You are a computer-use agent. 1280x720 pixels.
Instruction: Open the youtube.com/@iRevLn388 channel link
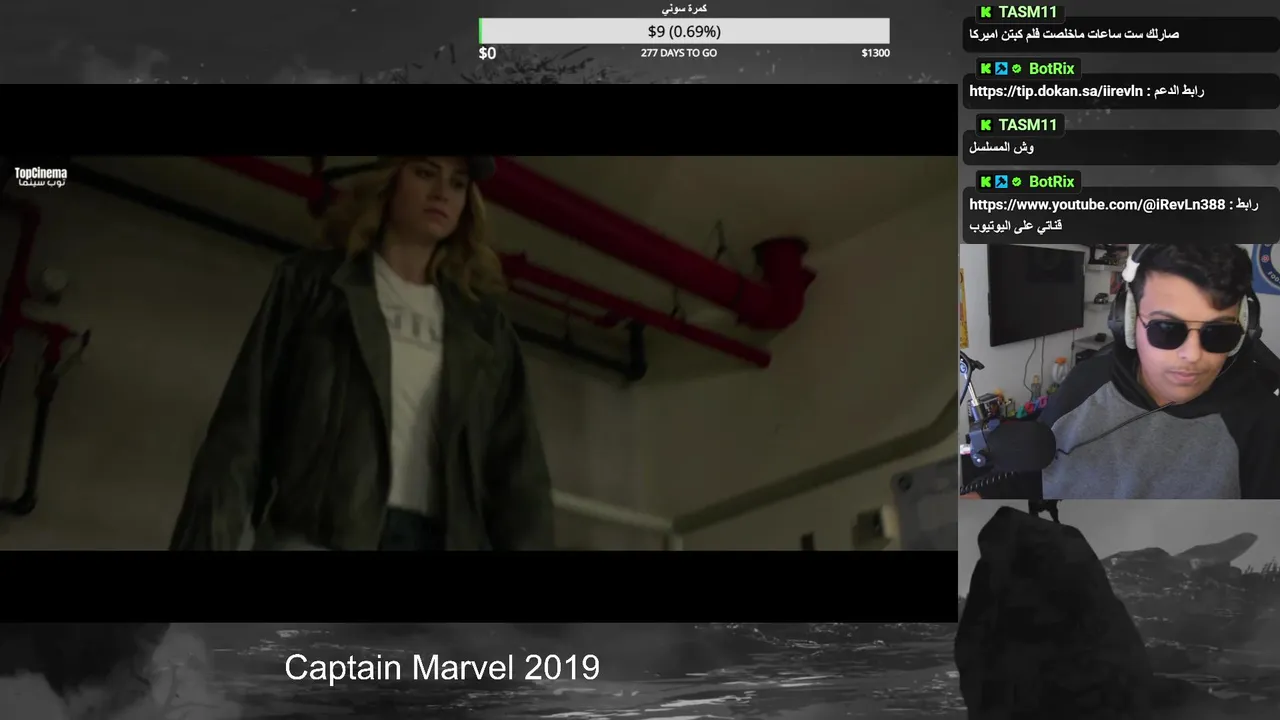(x=1097, y=204)
